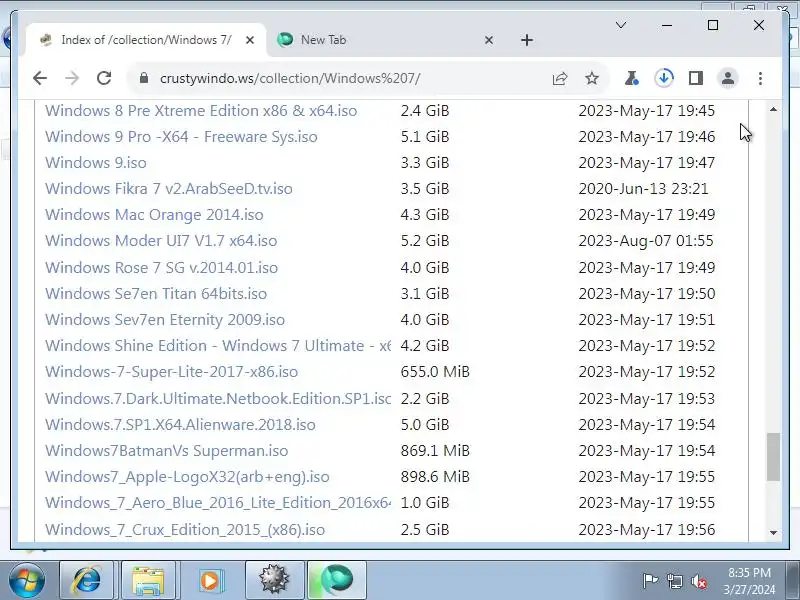The image size is (800, 600).
Task: Share this page icon
Action: click(x=560, y=78)
